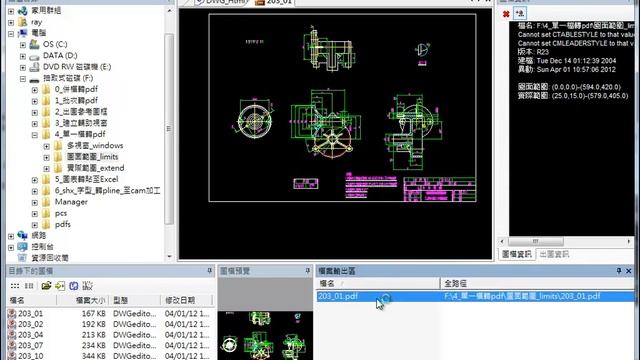Switch to details list view icon
Viewport: 640px width, 360px height.
(x=29, y=286)
